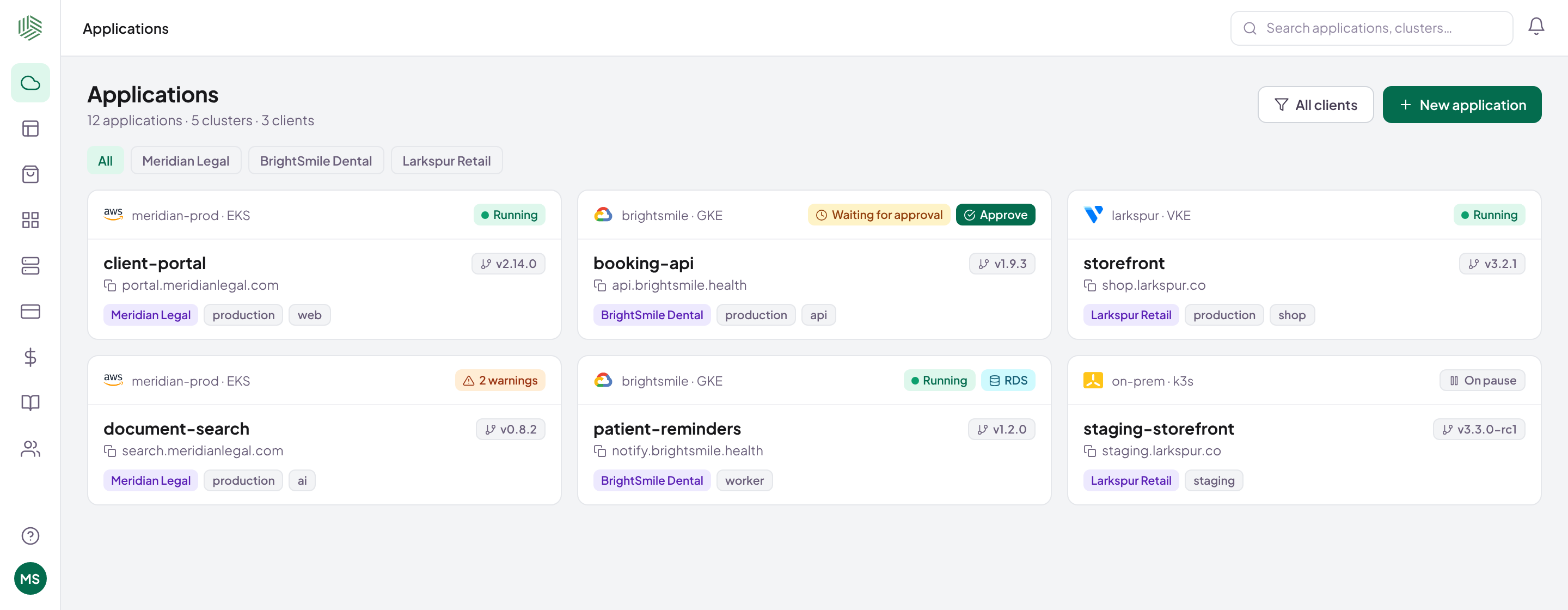Screen dimensions: 1568x610
Task: Open the dollar sign billing sidebar icon
Action: [x=30, y=357]
